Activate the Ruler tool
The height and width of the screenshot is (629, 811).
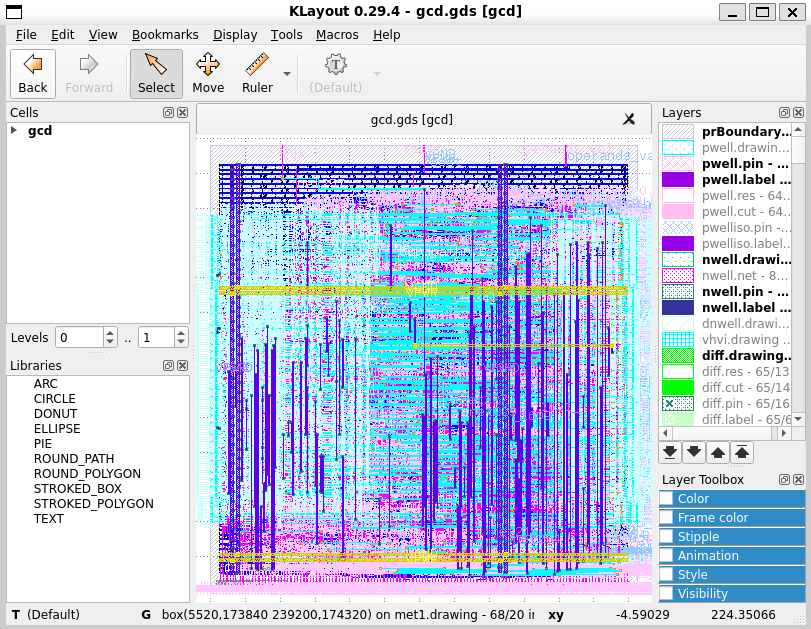pos(257,74)
